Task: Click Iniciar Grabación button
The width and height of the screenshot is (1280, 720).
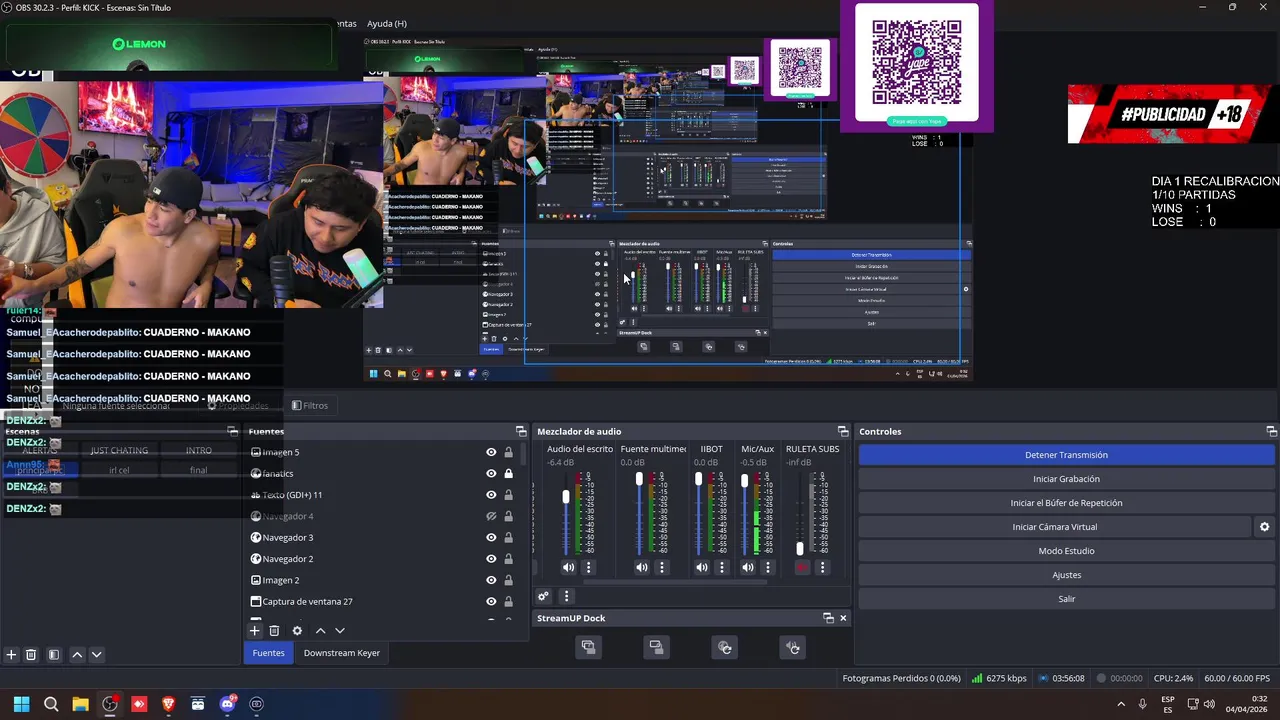Action: (1066, 479)
